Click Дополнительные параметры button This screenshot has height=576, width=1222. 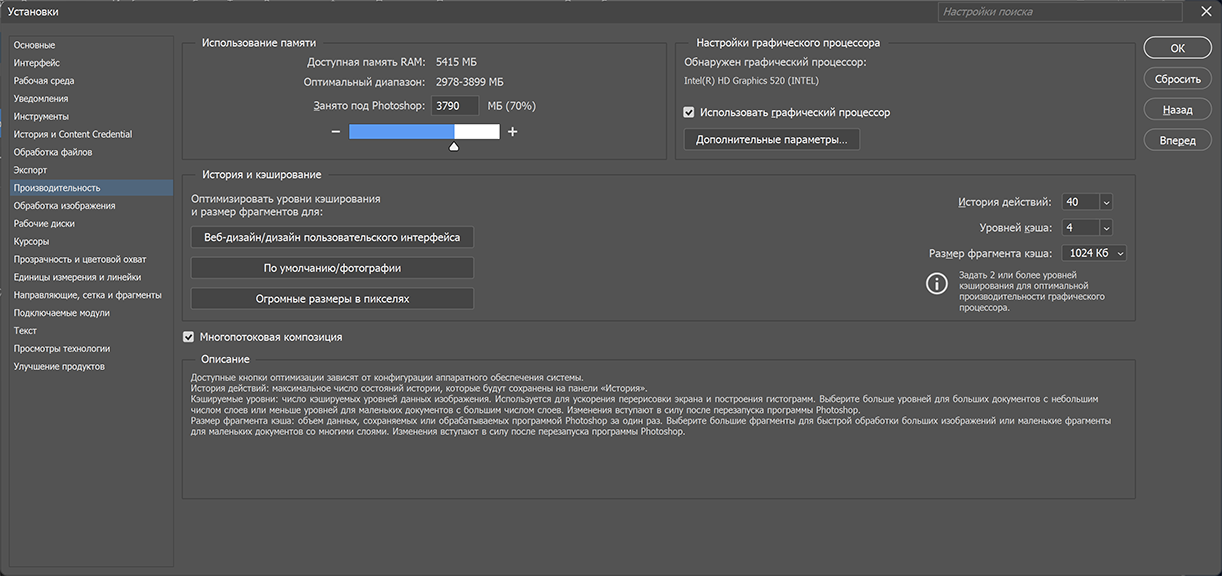[x=771, y=140]
